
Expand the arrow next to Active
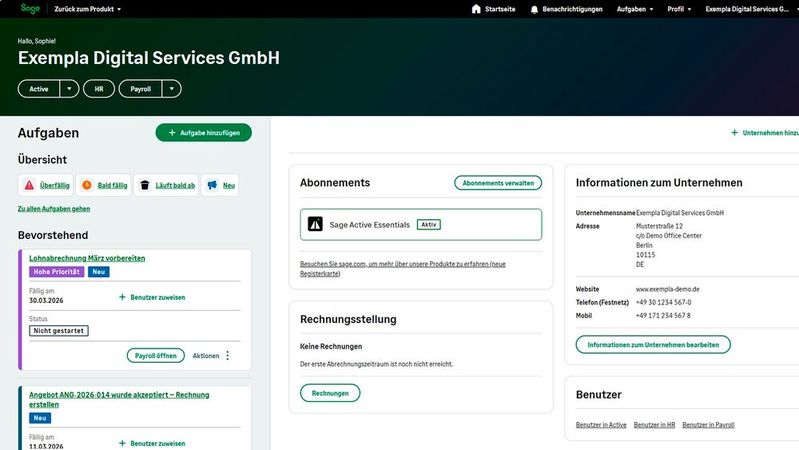tap(69, 89)
